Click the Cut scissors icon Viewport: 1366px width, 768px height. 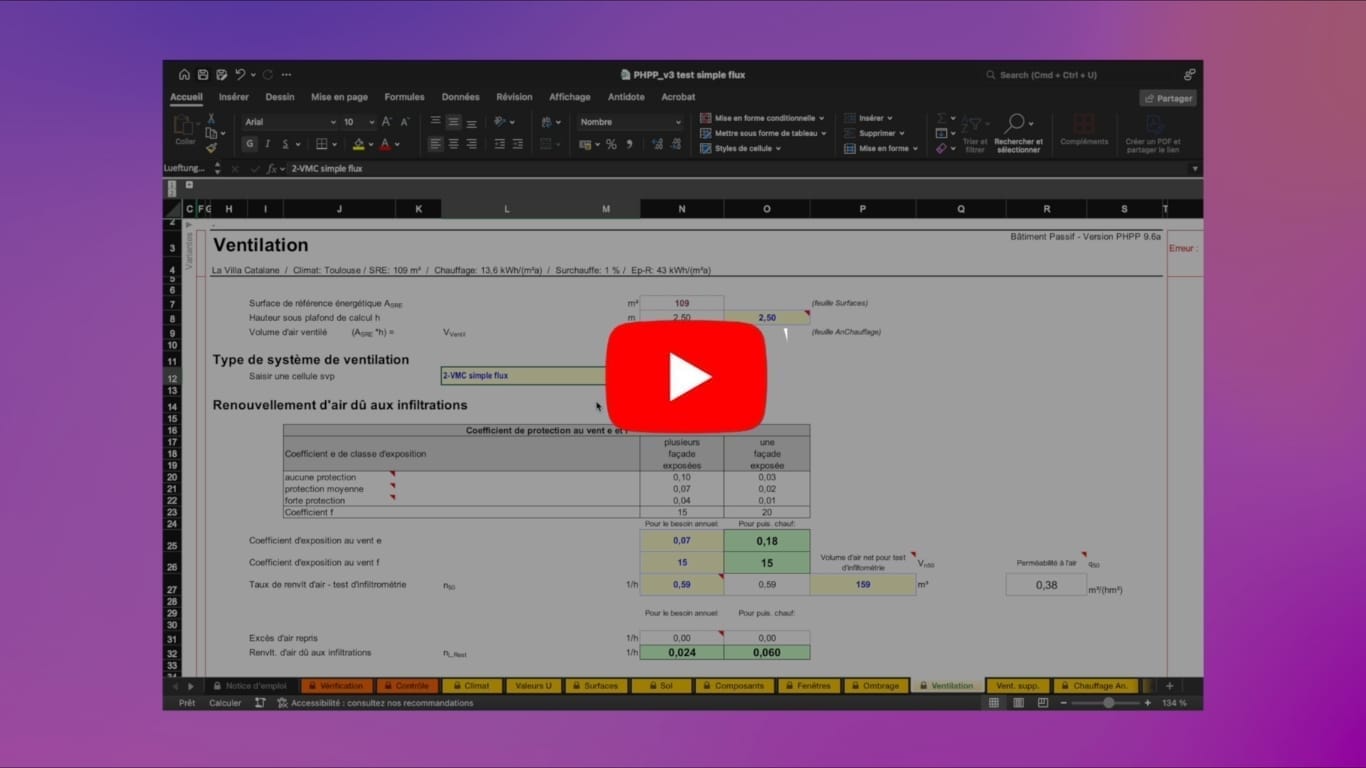211,118
